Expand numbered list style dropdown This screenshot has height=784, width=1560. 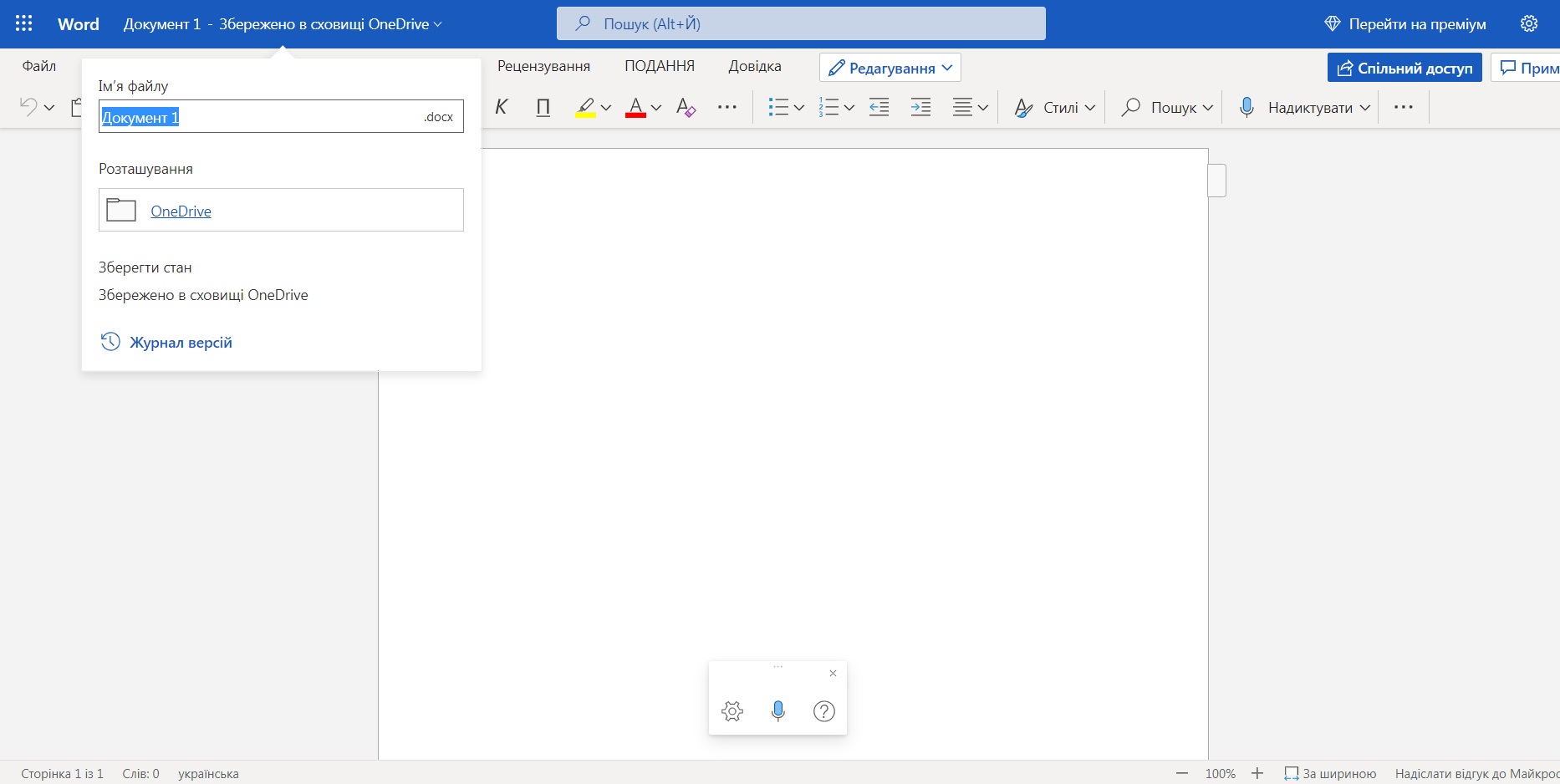click(x=849, y=108)
